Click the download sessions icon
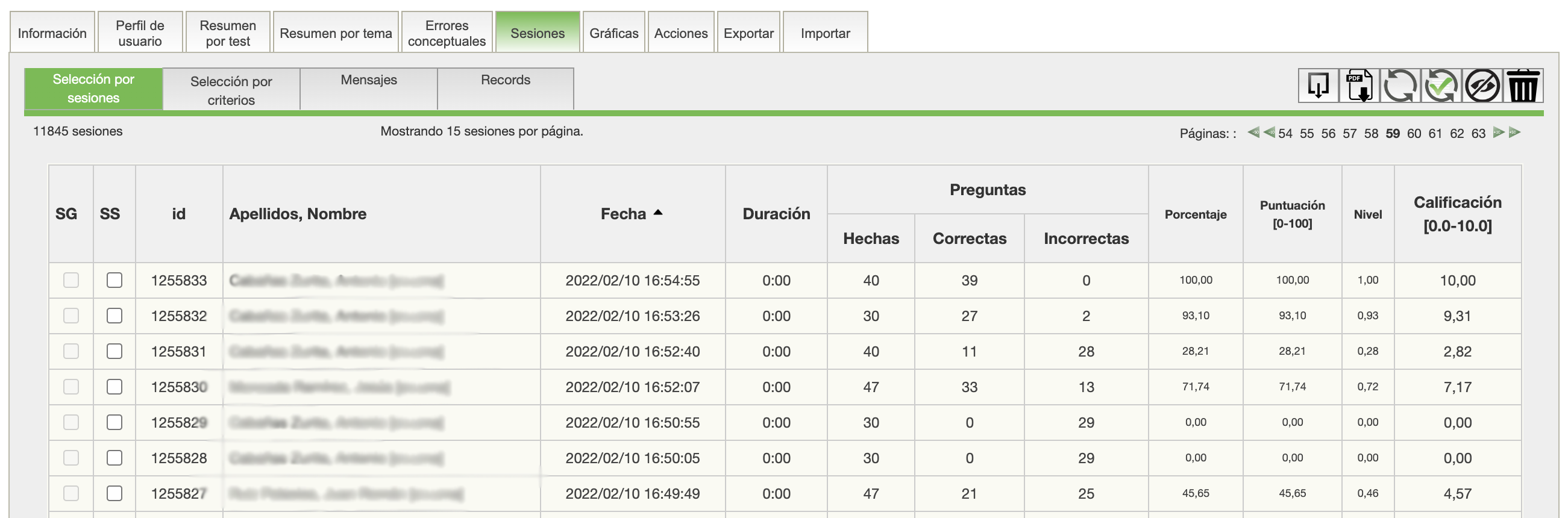Screen dimensions: 1568x518 1318,86
